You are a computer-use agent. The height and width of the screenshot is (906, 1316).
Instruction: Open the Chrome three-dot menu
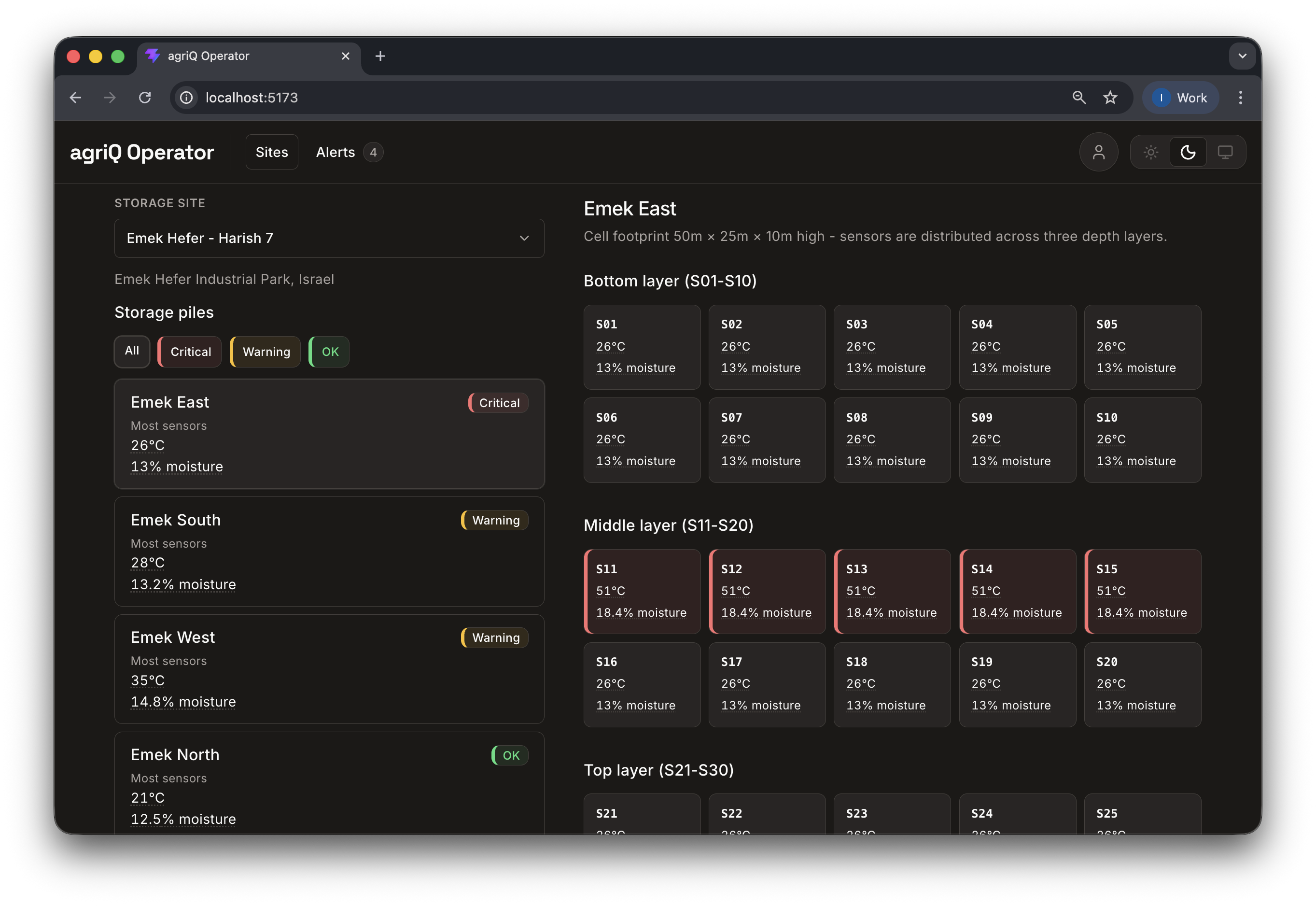click(x=1241, y=98)
